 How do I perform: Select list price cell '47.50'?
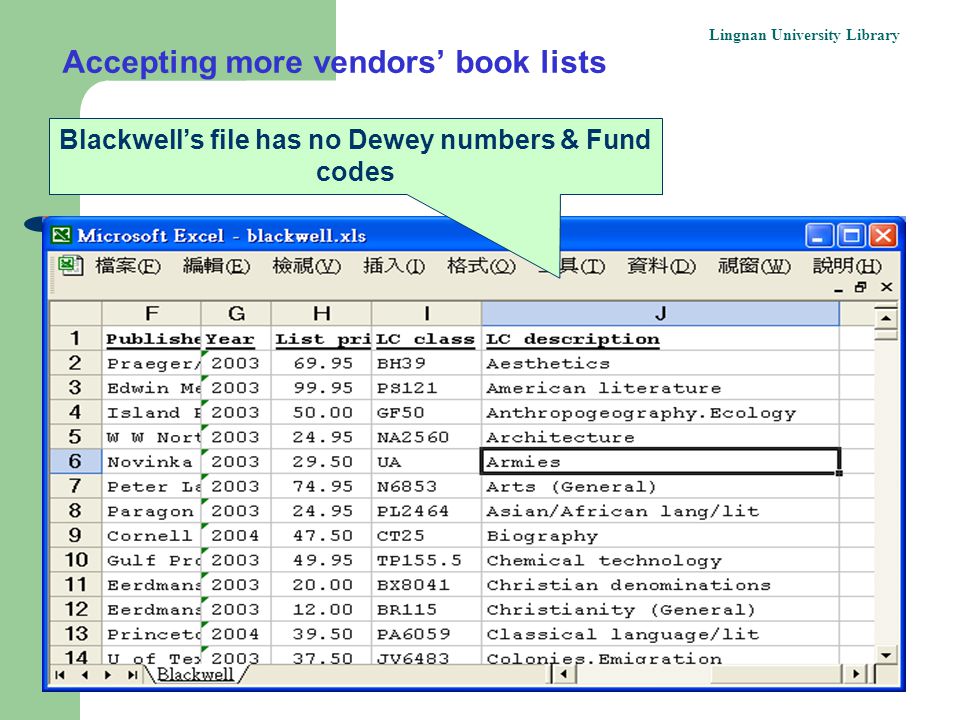(321, 535)
